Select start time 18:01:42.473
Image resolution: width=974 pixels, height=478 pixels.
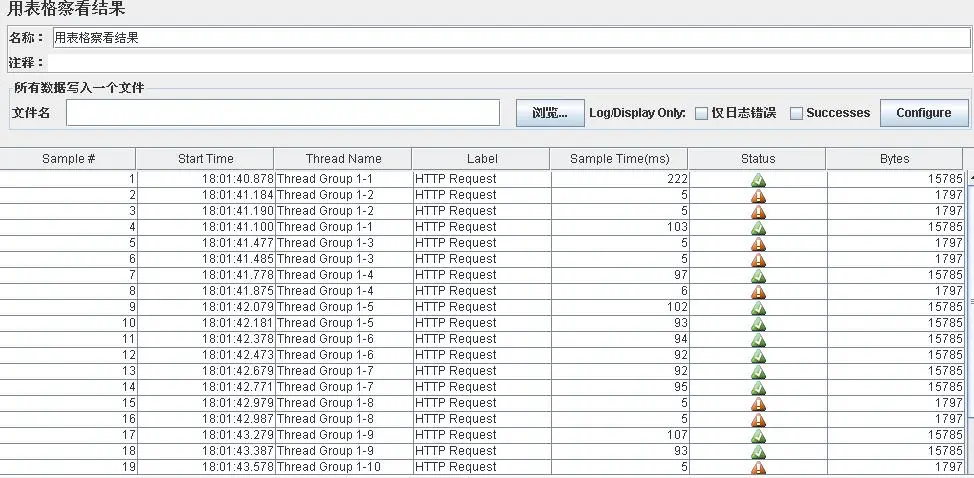point(206,355)
